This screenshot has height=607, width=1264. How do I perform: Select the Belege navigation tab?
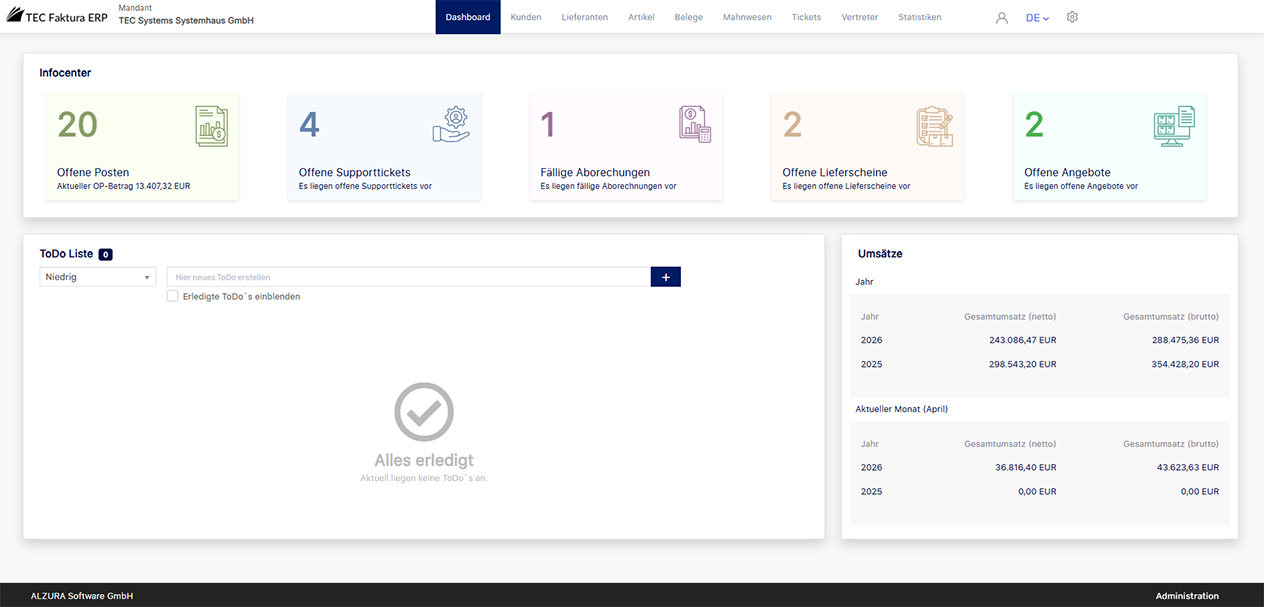688,17
